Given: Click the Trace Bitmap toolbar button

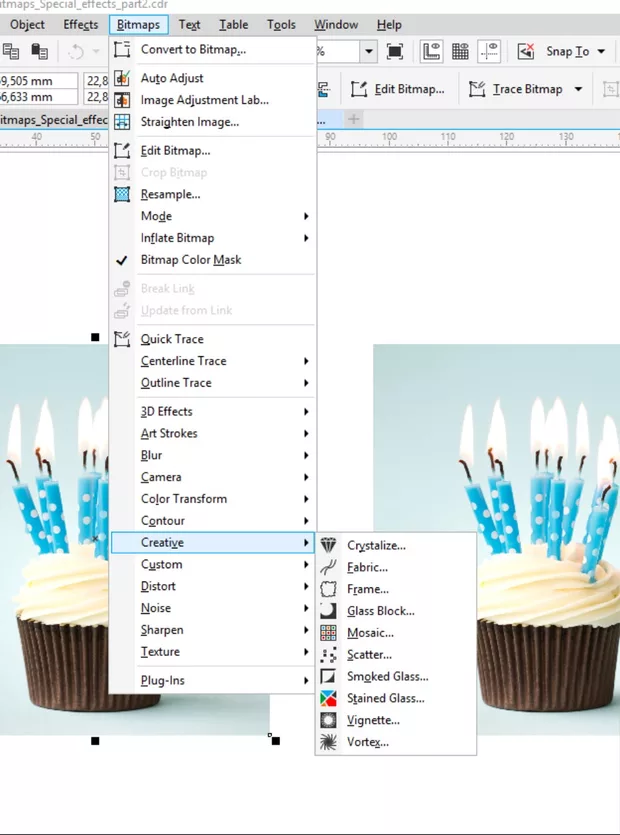Looking at the screenshot, I should click(x=516, y=89).
